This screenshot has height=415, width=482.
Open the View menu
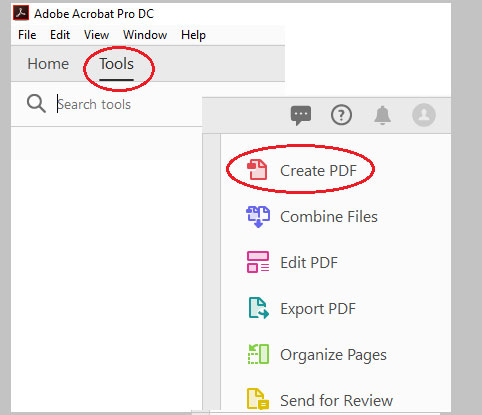pos(96,35)
